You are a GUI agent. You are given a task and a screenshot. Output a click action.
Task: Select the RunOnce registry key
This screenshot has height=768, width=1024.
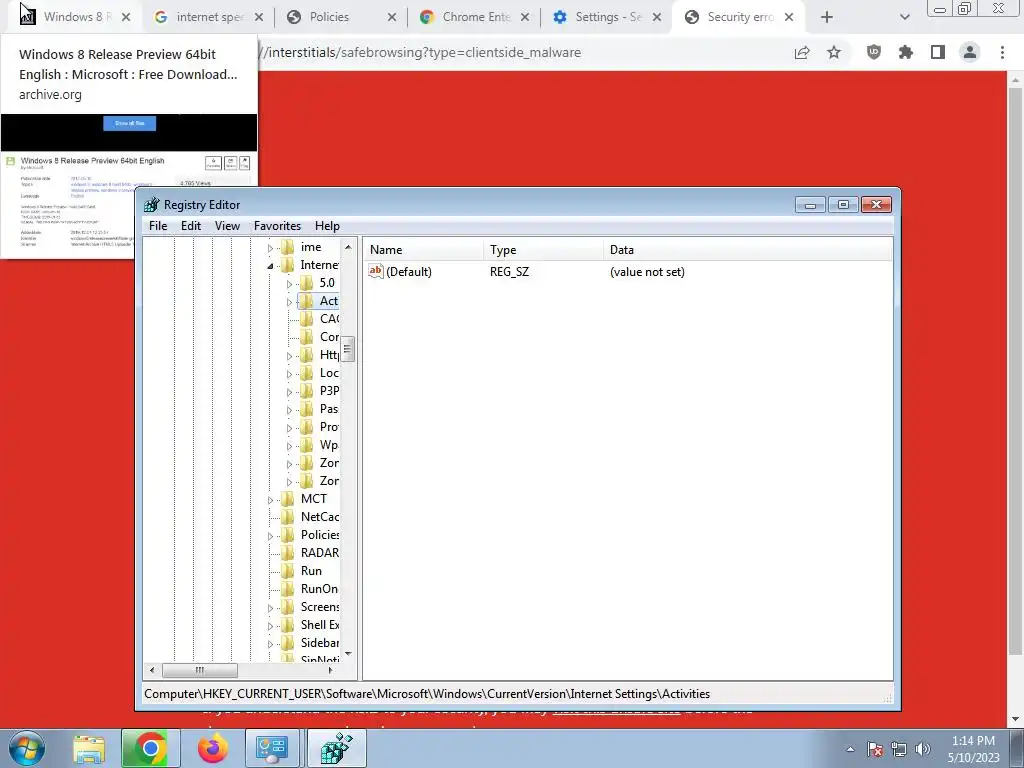310,588
